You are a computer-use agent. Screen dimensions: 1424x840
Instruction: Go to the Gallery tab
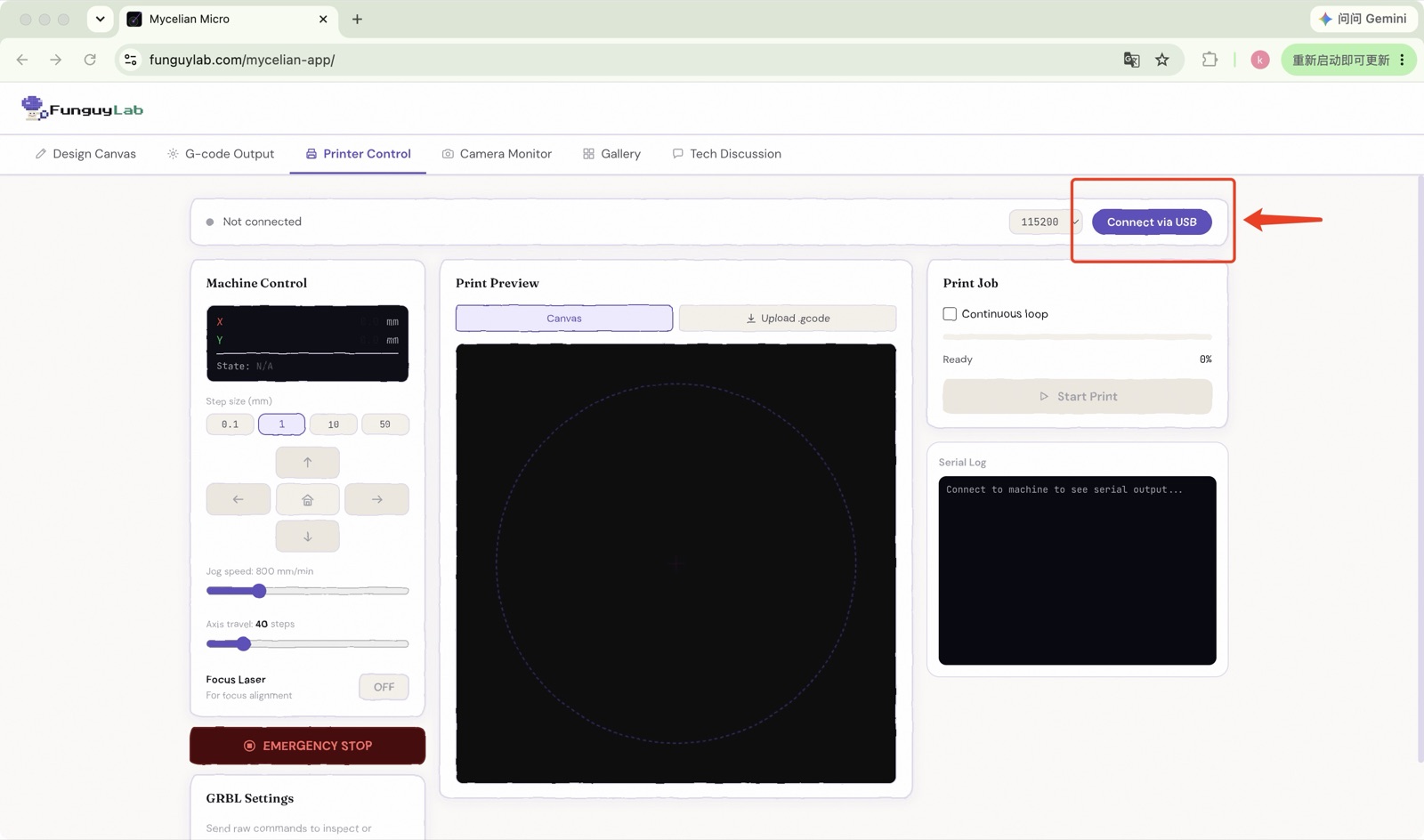click(611, 154)
